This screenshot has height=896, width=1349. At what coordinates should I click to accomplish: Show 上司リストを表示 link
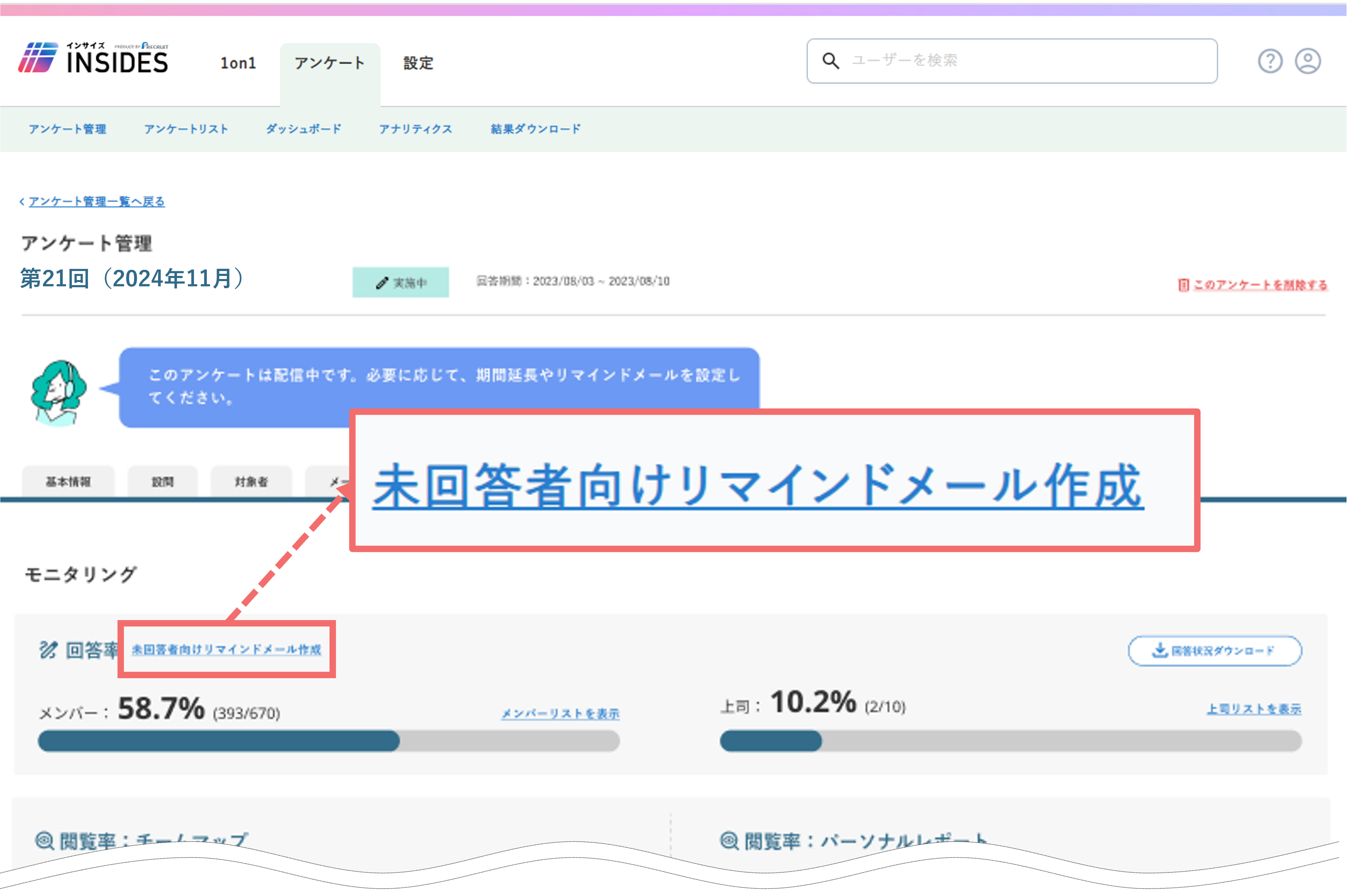[x=1254, y=709]
